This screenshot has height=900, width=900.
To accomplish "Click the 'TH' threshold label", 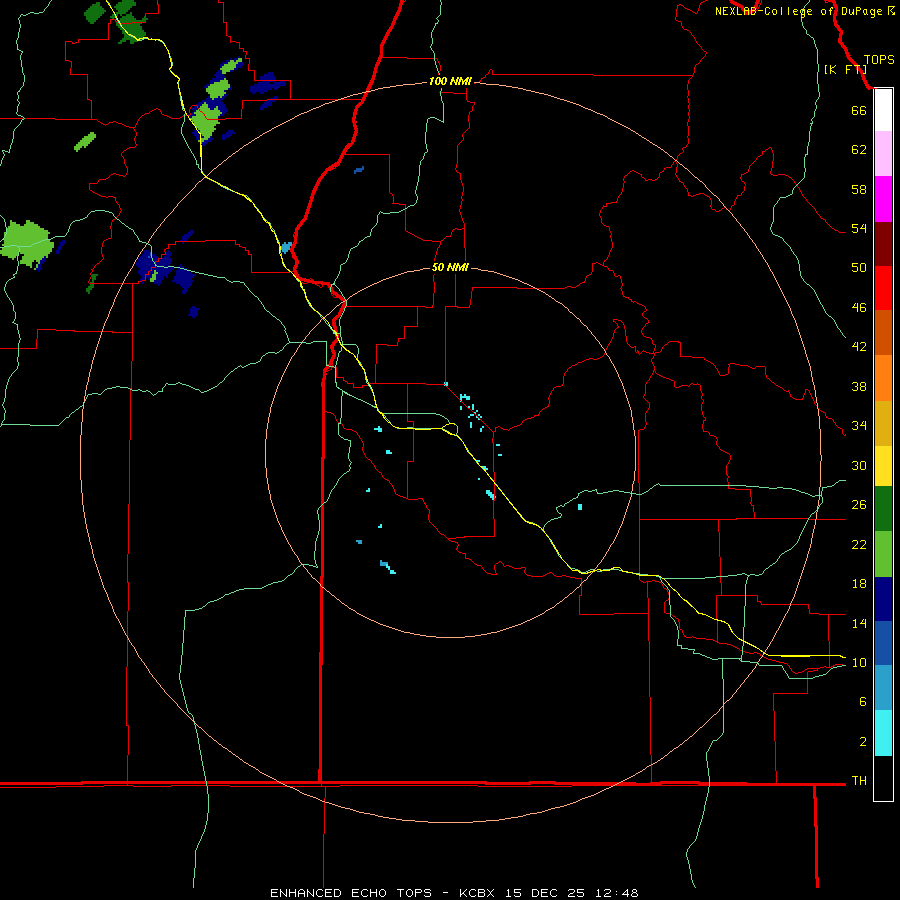I will (859, 781).
